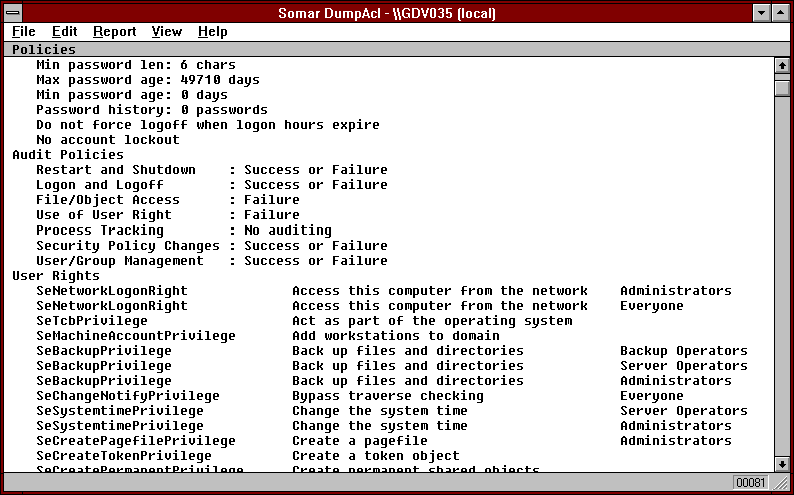The image size is (794, 495).
Task: Click the vertical scrollbar up arrow
Action: [x=782, y=65]
